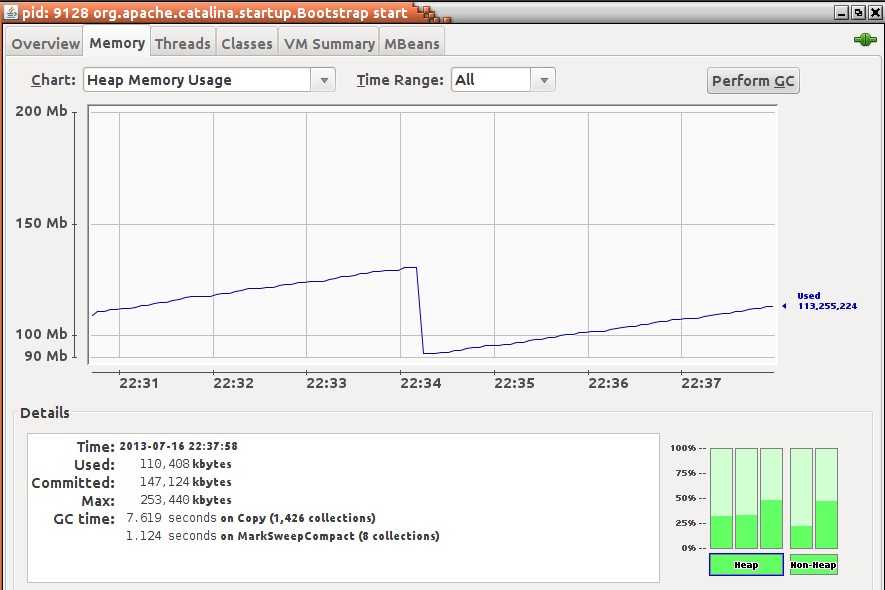Switch to the MBeans tab
Screen dimensions: 885x590
coord(411,43)
